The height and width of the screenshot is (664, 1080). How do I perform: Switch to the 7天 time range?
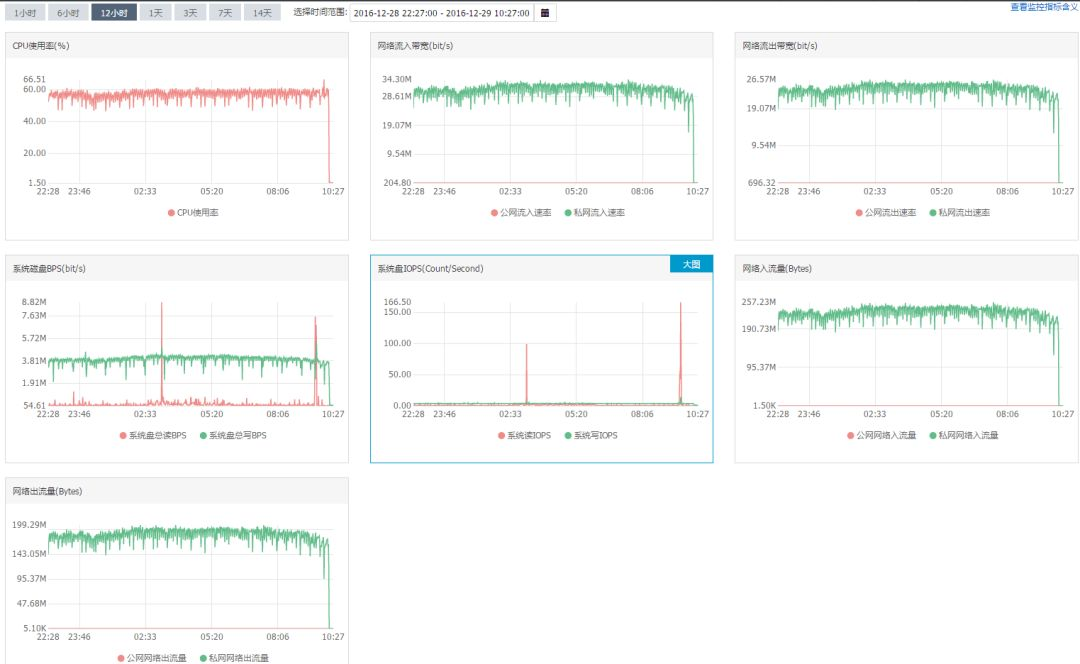coord(225,12)
